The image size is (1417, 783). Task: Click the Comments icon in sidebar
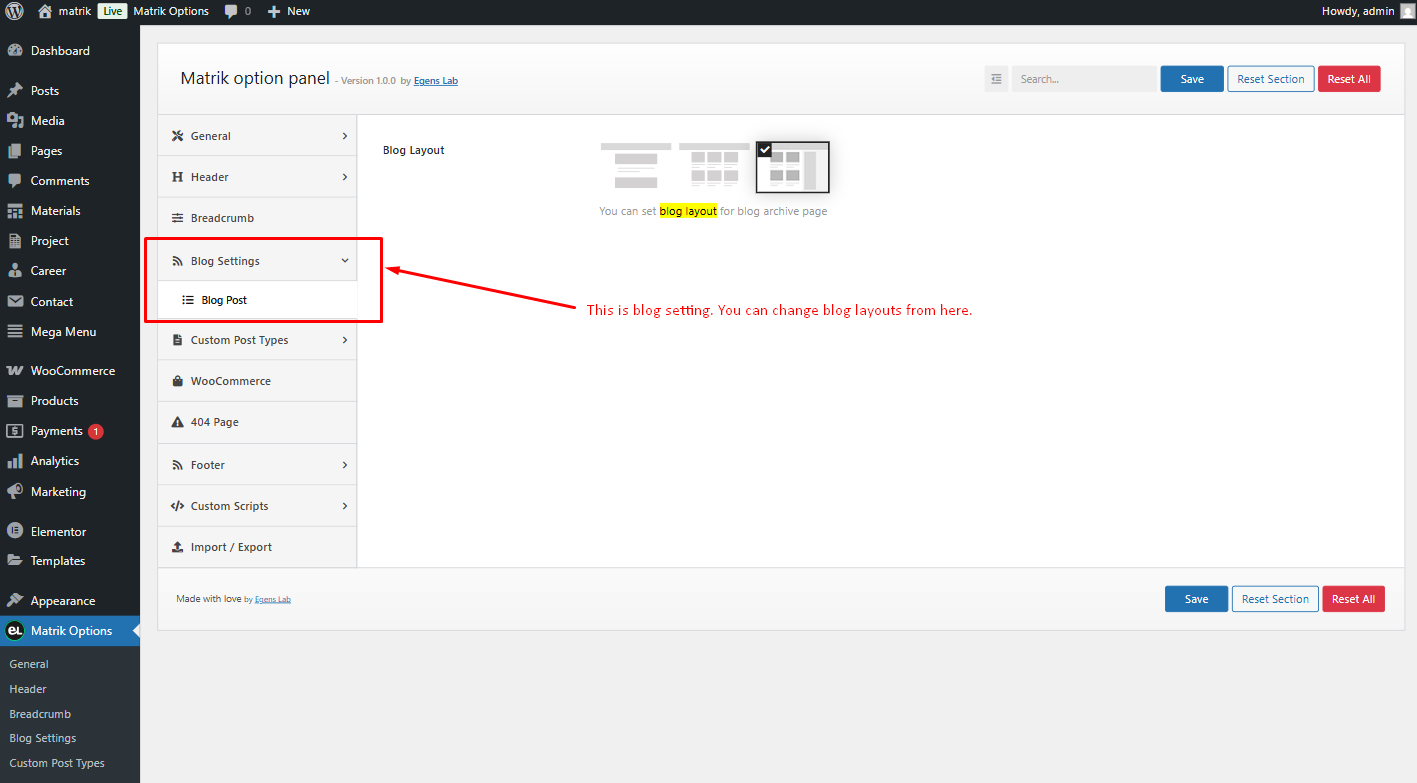[x=15, y=181]
